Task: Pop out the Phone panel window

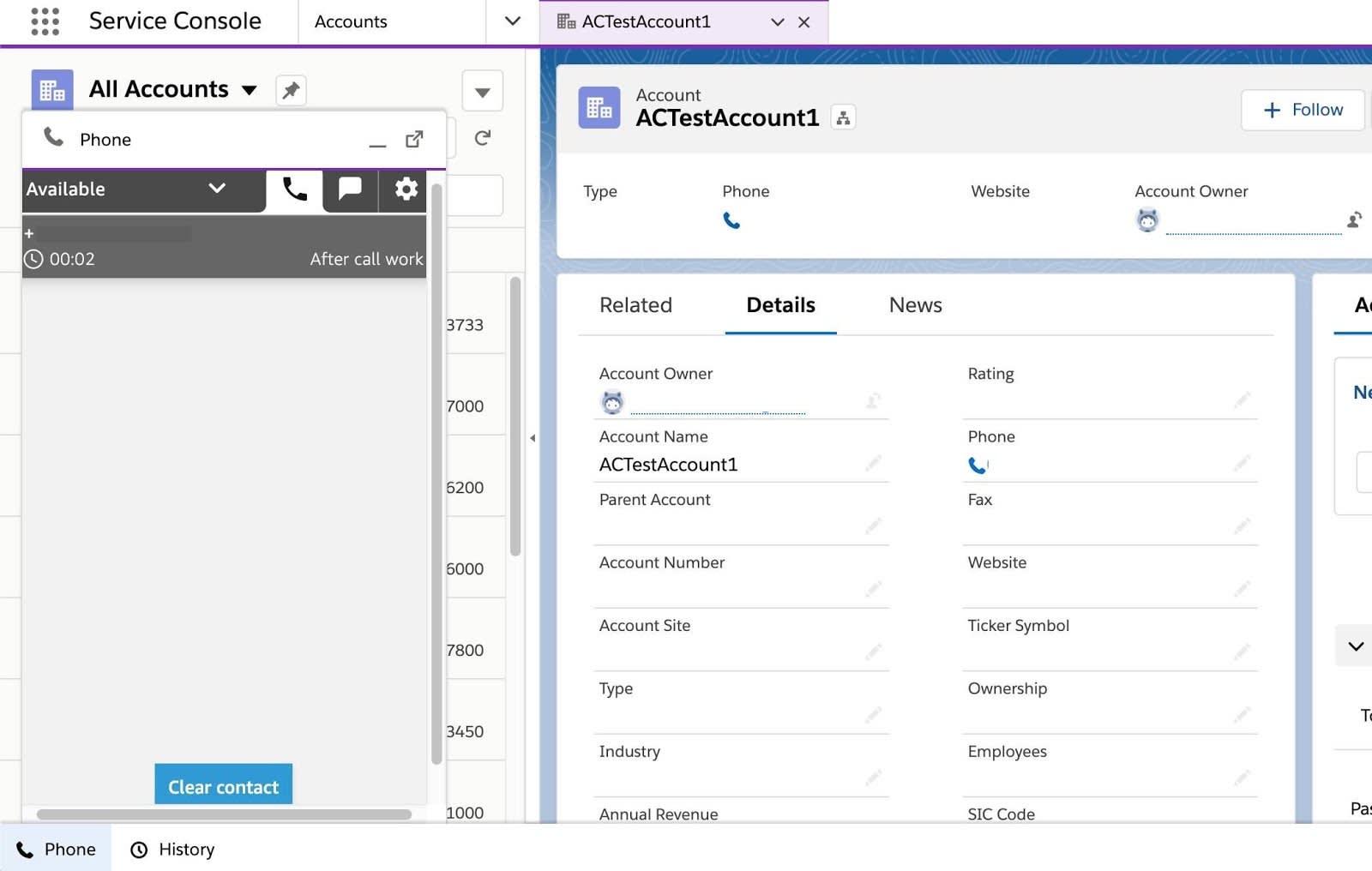Action: pos(414,139)
